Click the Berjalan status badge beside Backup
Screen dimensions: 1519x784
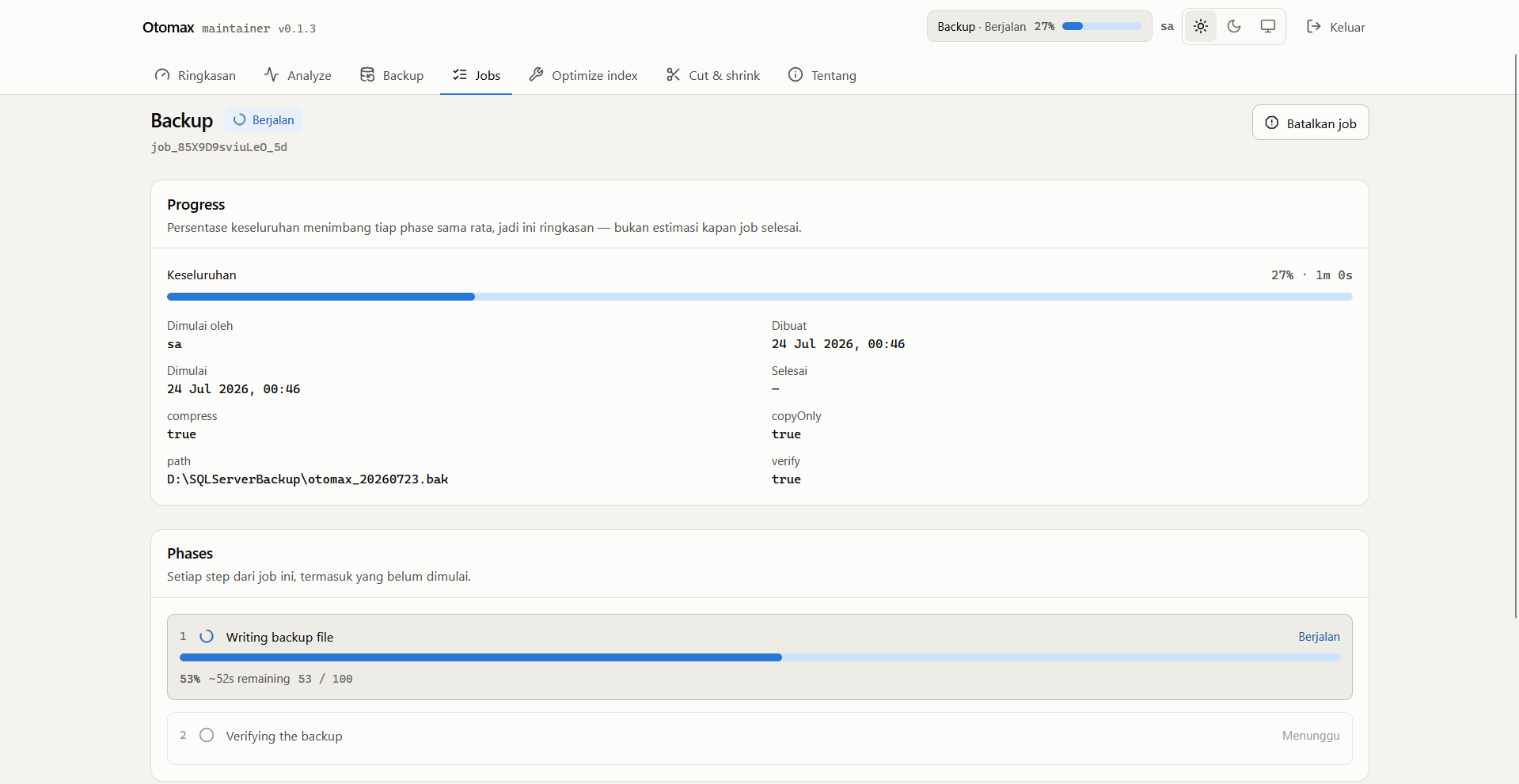[x=264, y=120]
